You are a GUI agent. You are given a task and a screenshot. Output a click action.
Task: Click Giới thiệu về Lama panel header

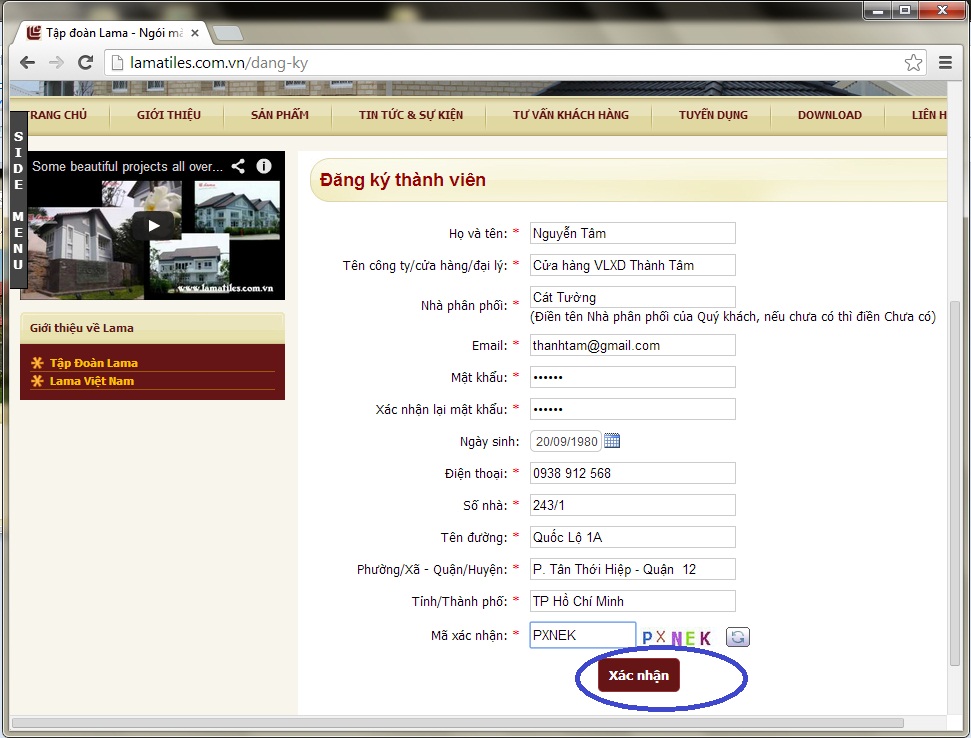tap(152, 328)
